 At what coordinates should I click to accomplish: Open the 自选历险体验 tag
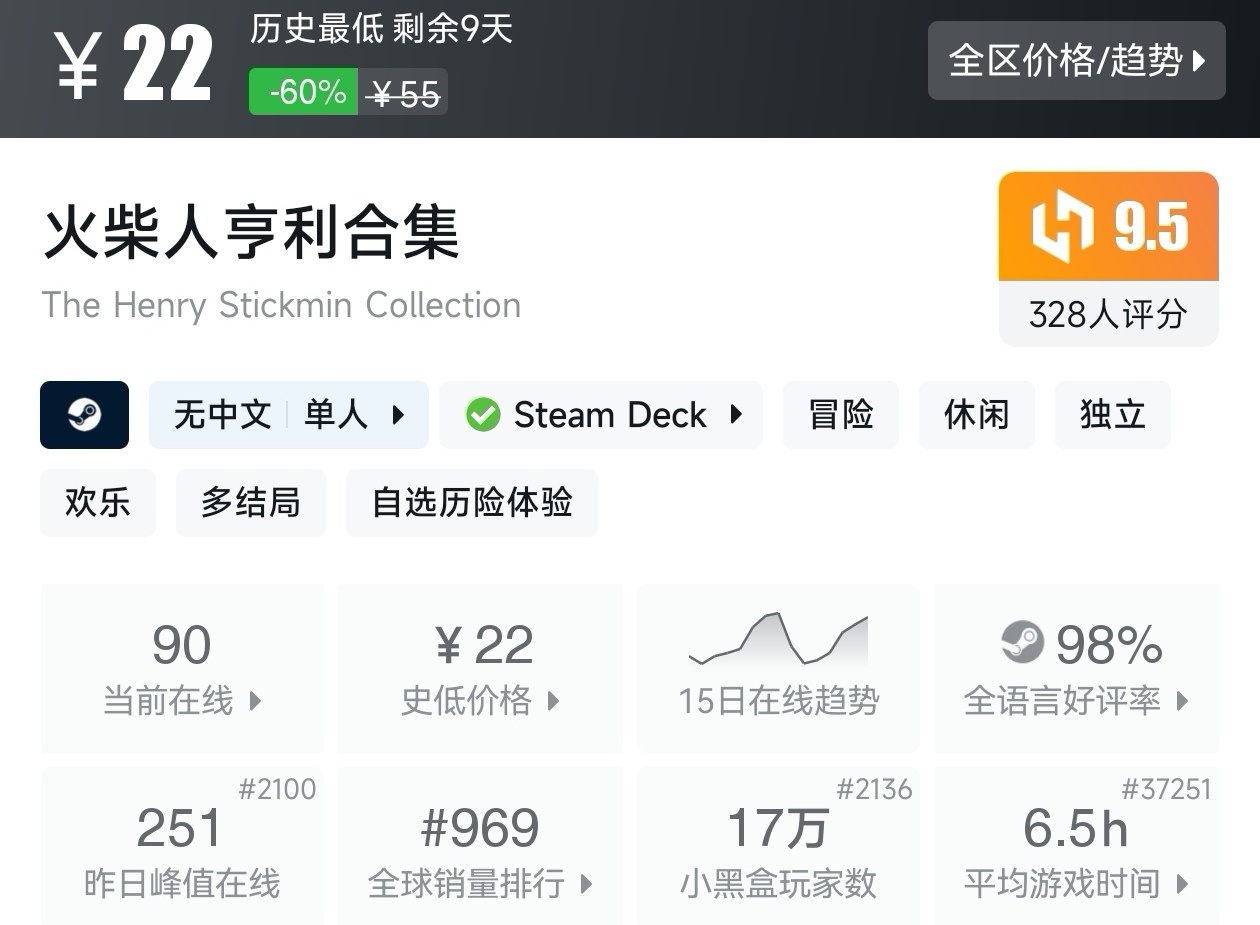click(x=471, y=503)
